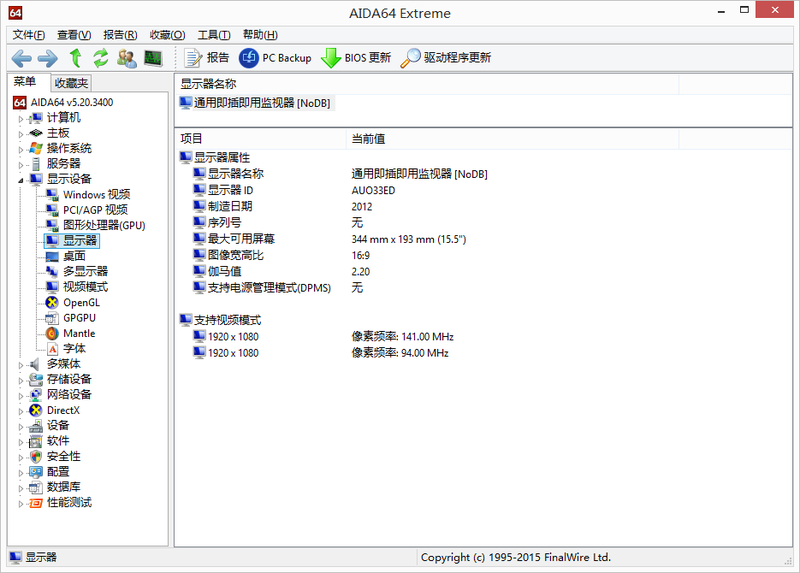Open the 报告(R) menu
Viewport: 800px width, 573px height.
(x=120, y=35)
